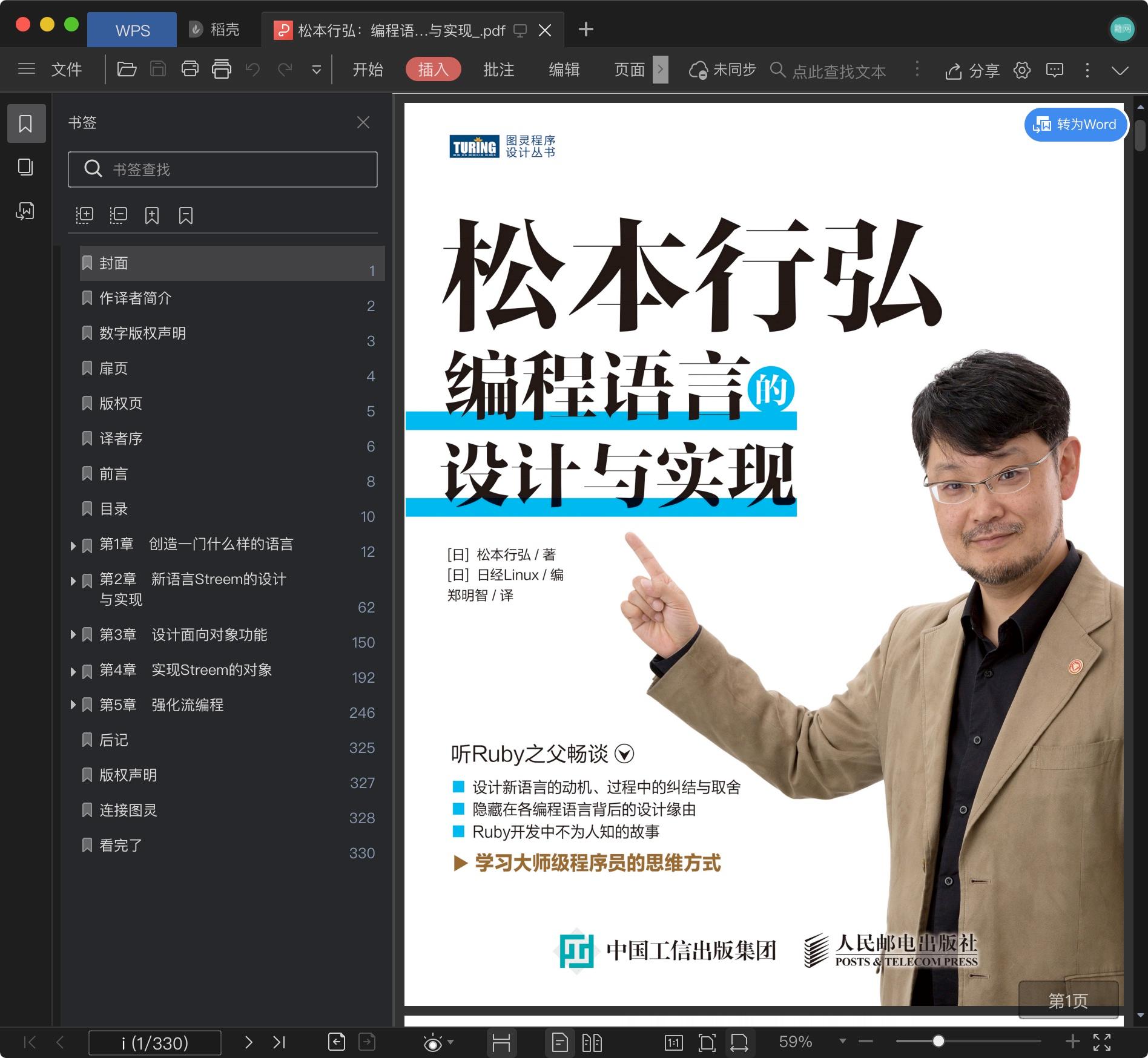Click the 分享 share button
This screenshot has width=1148, height=1058.
[x=972, y=71]
